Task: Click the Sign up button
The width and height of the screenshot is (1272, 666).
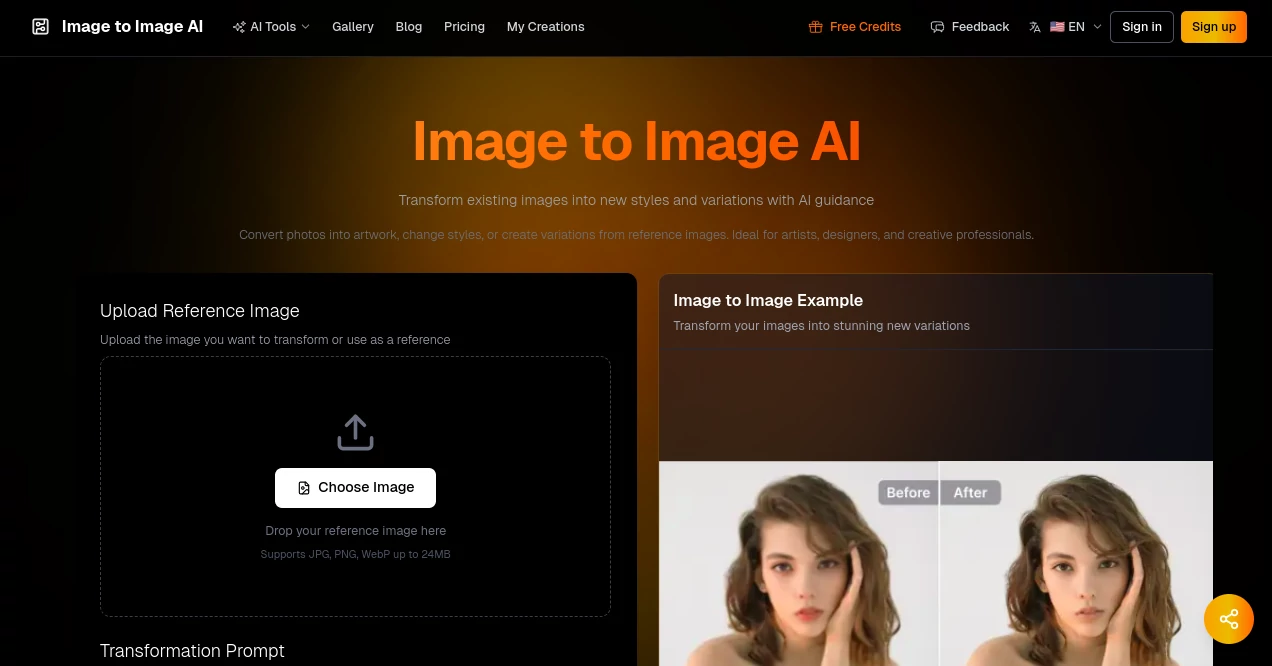Action: pos(1214,27)
